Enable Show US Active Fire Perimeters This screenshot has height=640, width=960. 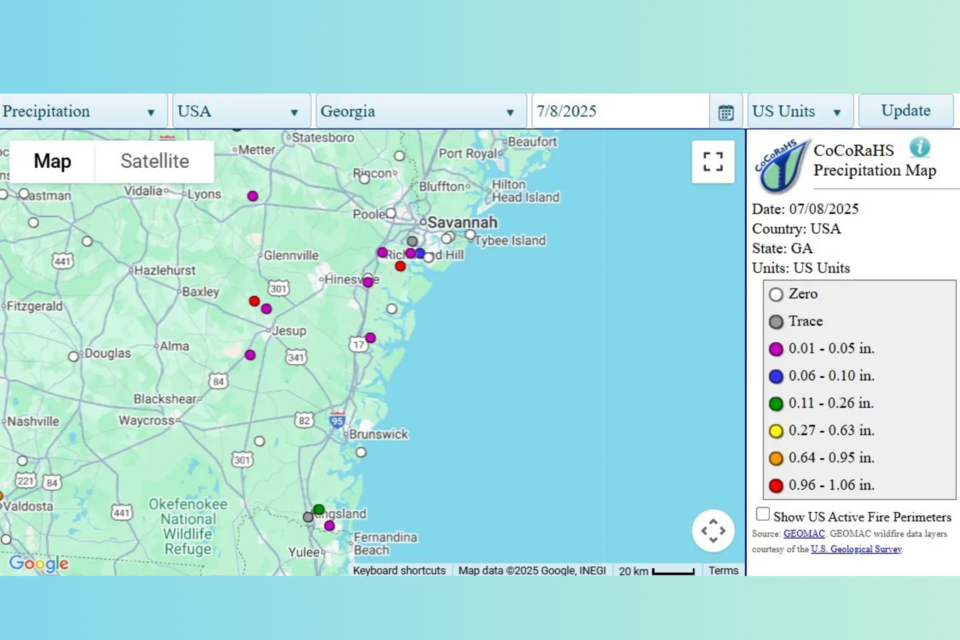[x=762, y=514]
